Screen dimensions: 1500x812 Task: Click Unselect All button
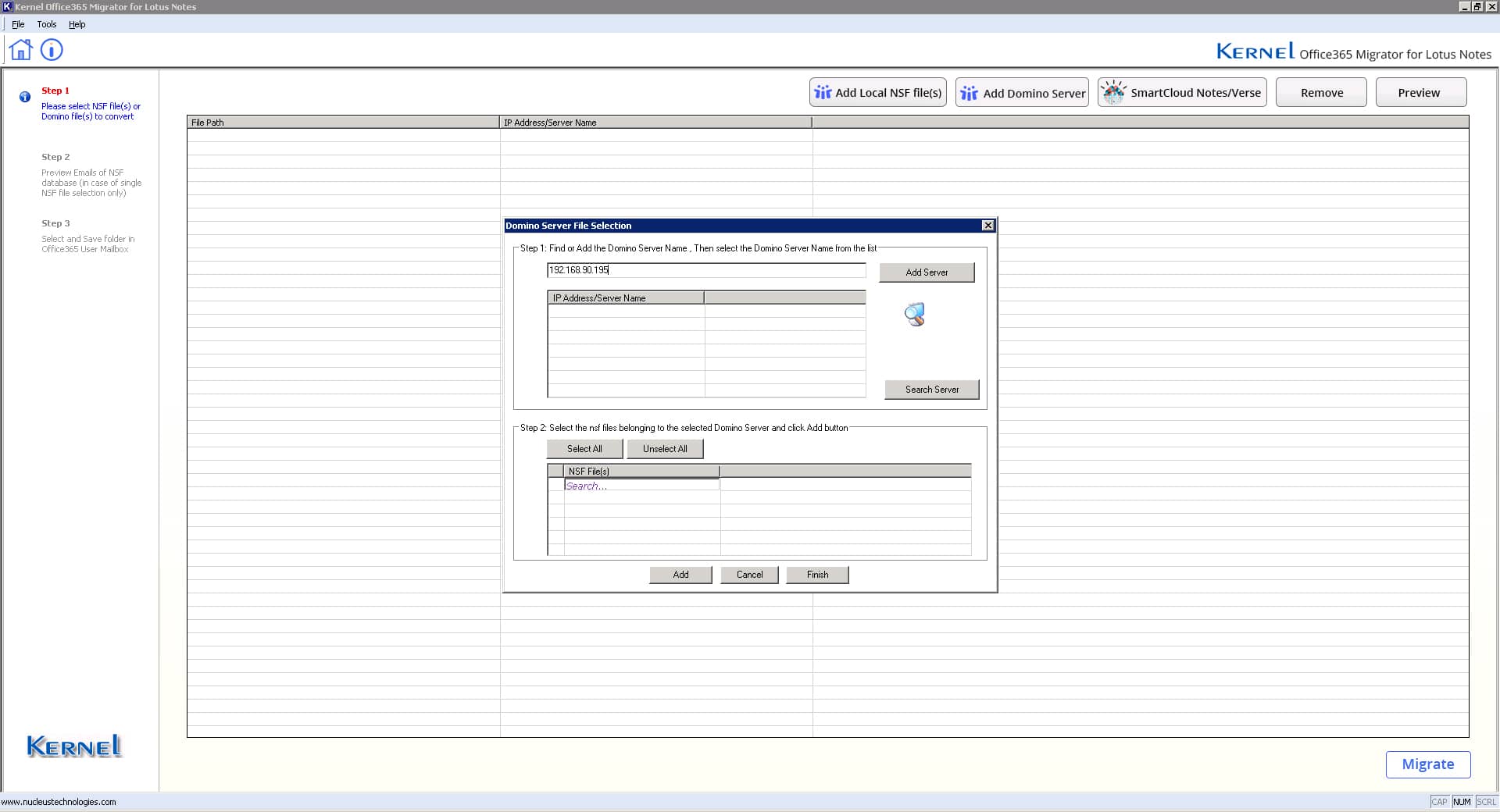665,449
